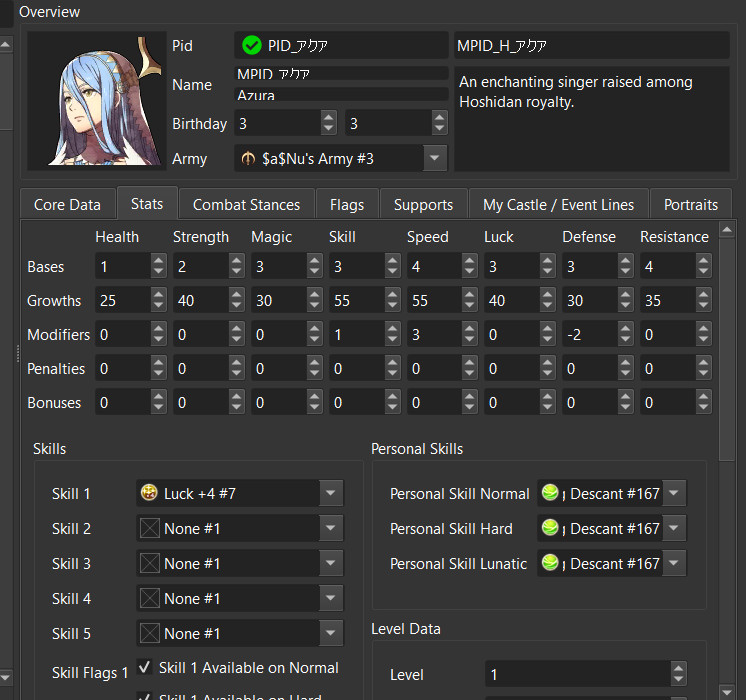The height and width of the screenshot is (700, 746).
Task: Click the empty skill icon in Skill 2
Action: coord(149,528)
